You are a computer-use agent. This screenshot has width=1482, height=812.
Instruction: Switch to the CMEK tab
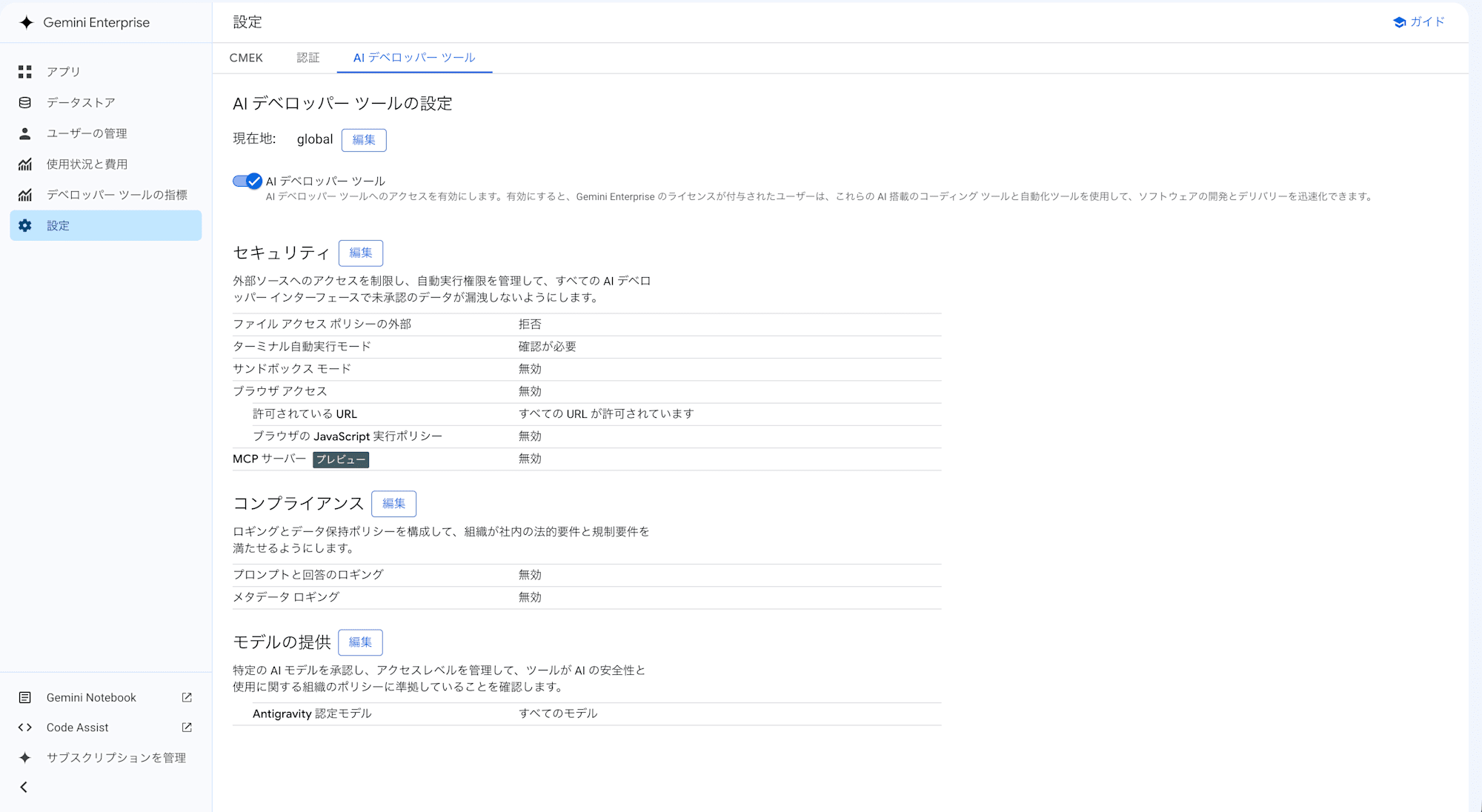coord(246,58)
